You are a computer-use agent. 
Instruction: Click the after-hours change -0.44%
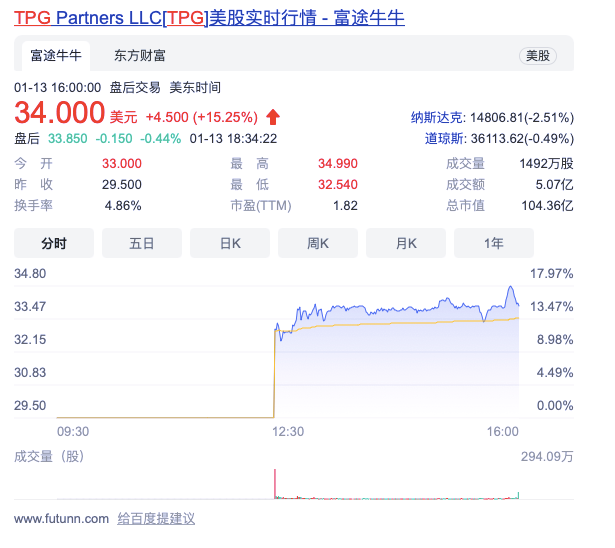point(160,138)
